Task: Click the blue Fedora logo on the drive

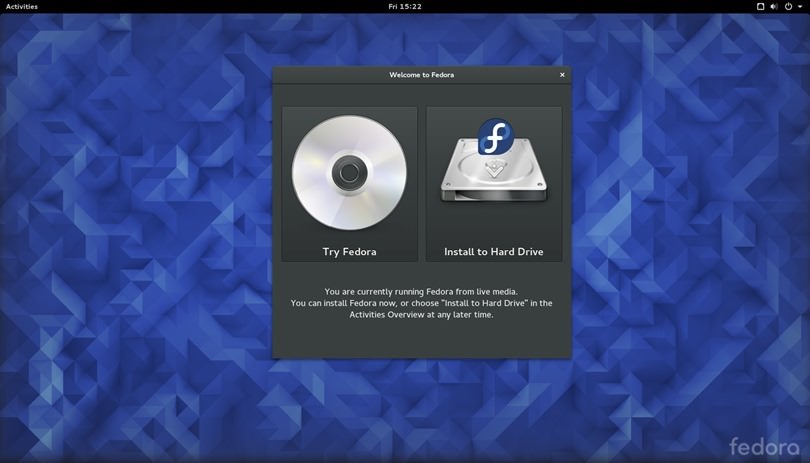Action: click(x=495, y=137)
